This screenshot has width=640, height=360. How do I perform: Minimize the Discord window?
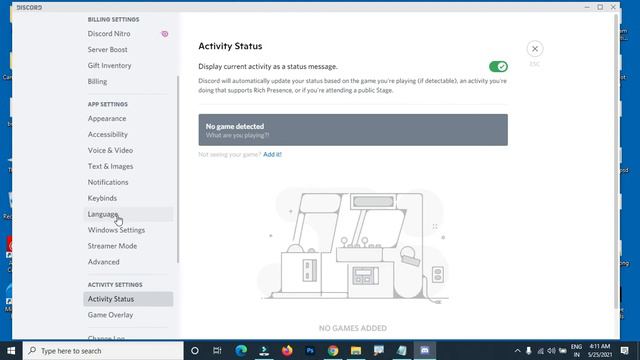click(587, 7)
